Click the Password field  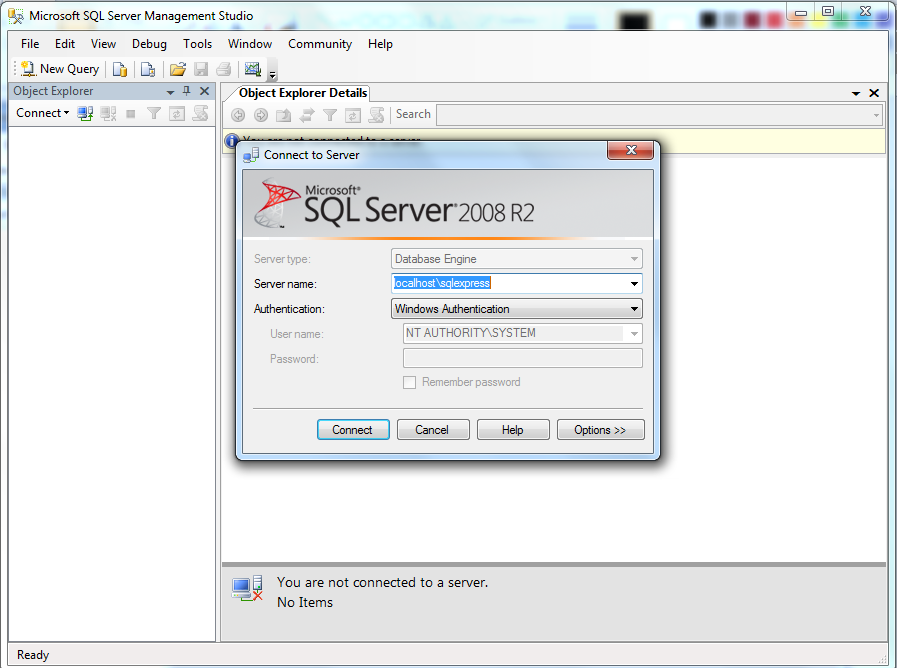coord(522,359)
